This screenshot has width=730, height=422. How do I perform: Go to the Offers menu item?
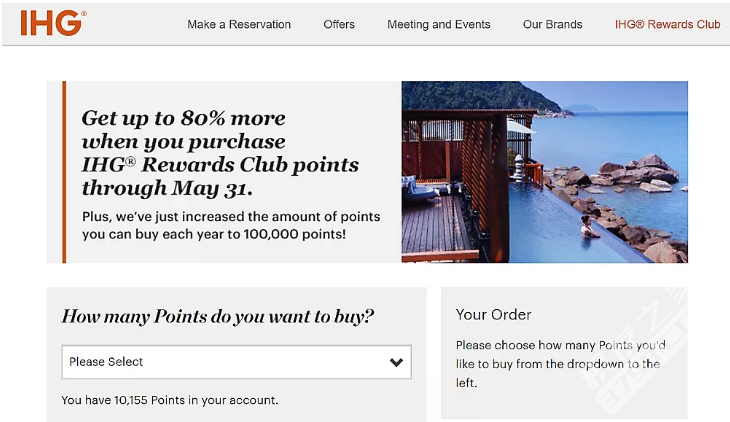339,24
